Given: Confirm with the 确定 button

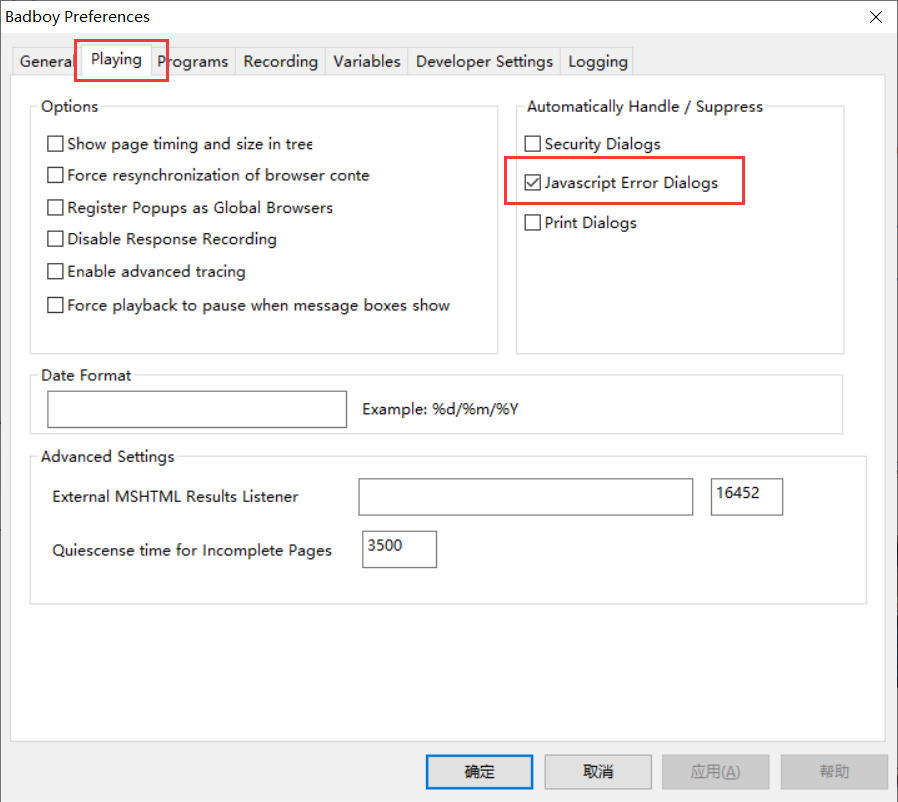Looking at the screenshot, I should tap(479, 772).
